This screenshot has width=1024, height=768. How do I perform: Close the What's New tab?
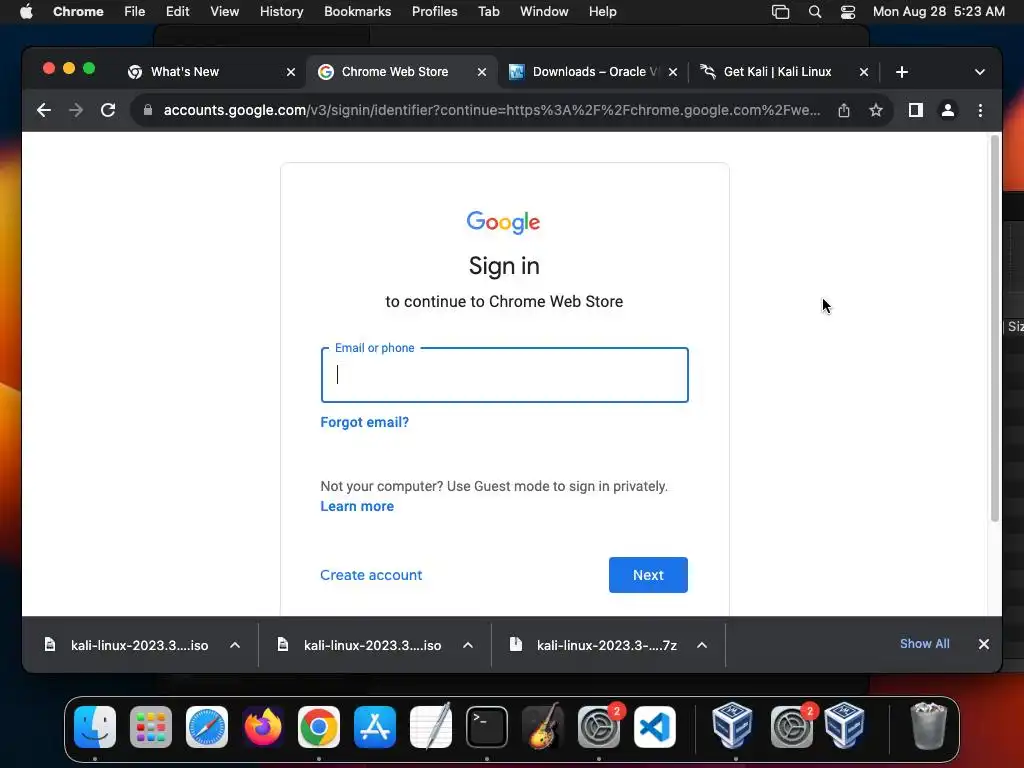291,72
